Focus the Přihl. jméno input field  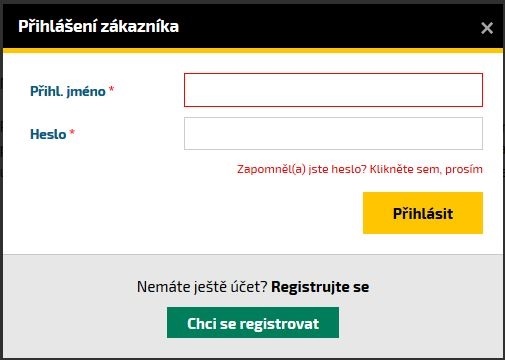click(333, 90)
